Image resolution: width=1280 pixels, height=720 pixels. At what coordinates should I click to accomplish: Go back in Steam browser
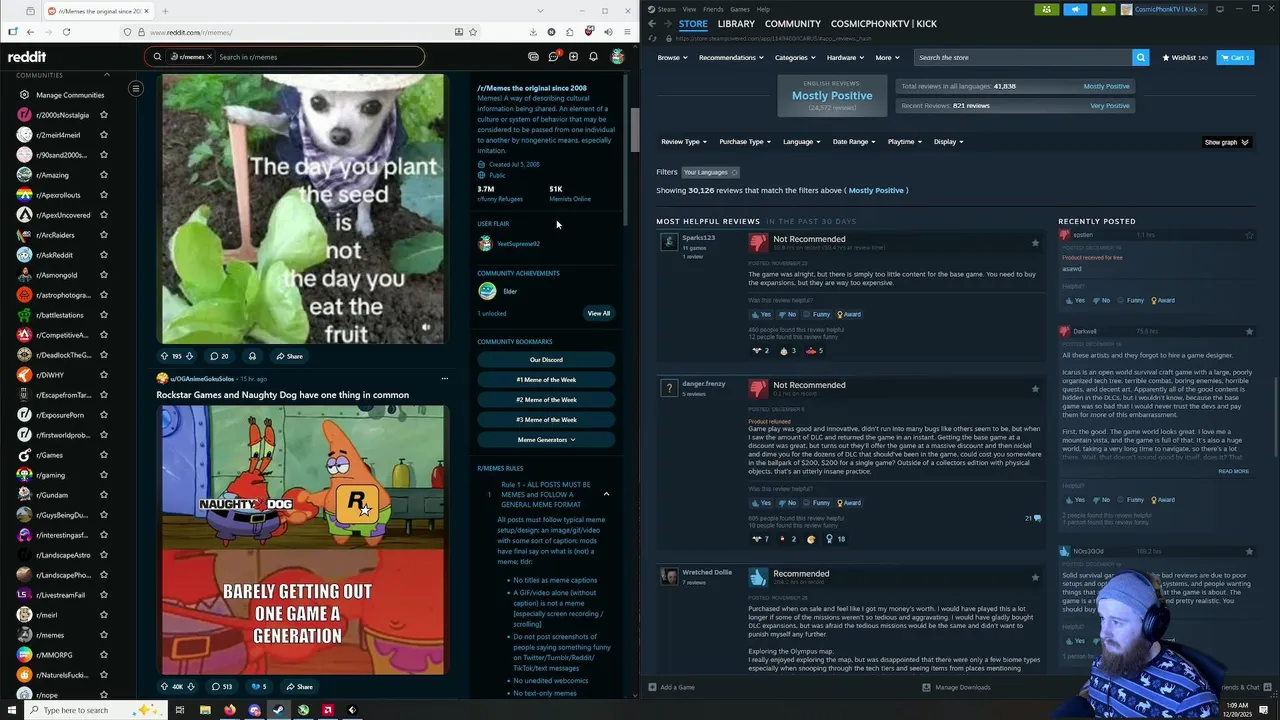point(653,23)
